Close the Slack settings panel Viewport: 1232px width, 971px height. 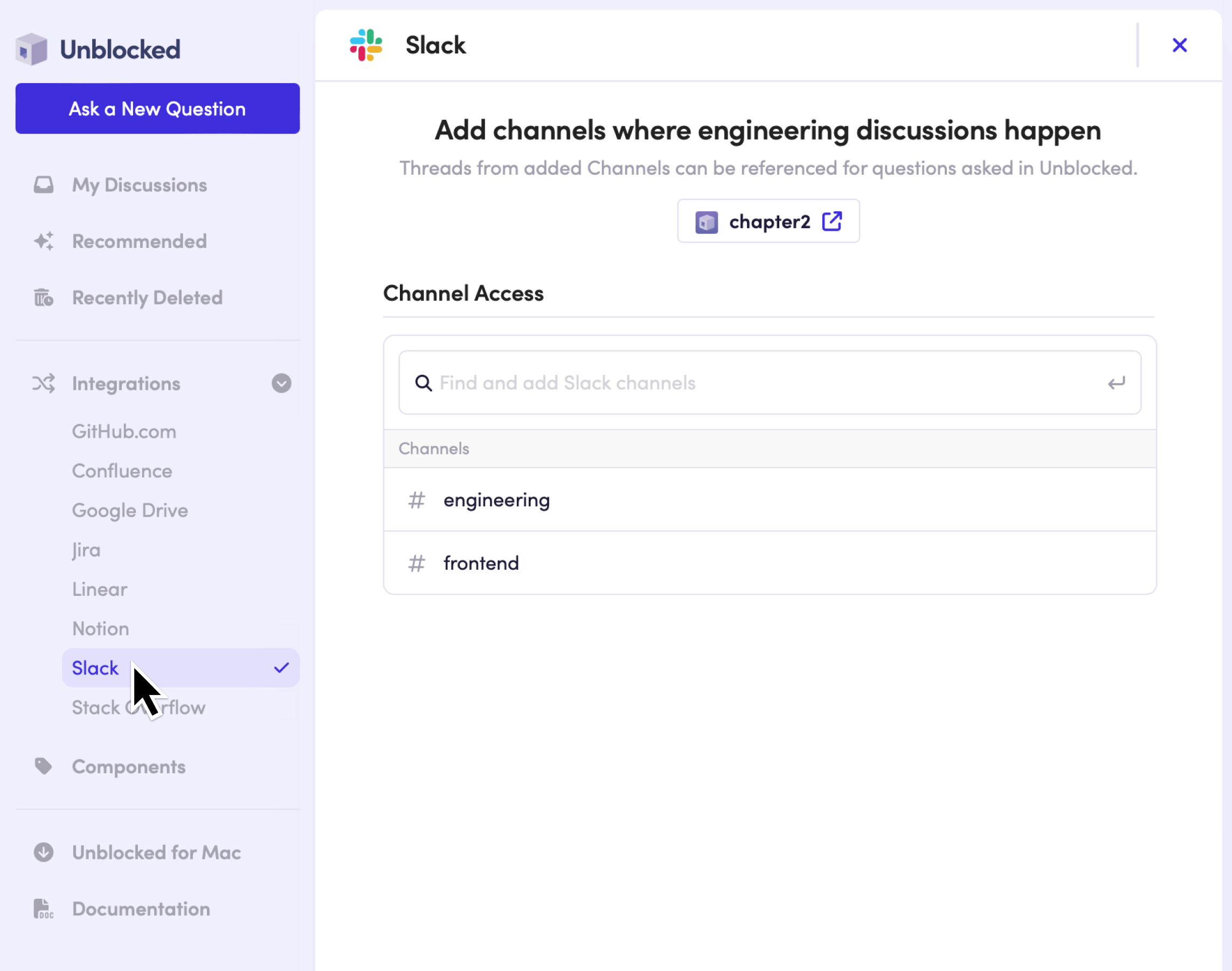click(x=1180, y=45)
